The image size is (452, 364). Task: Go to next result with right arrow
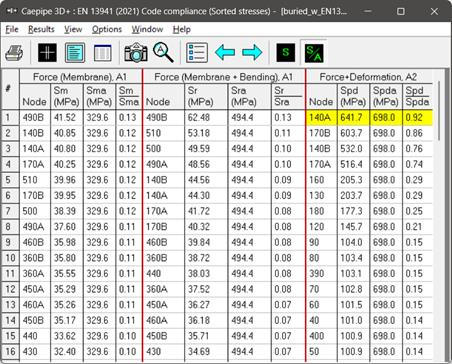click(x=252, y=53)
